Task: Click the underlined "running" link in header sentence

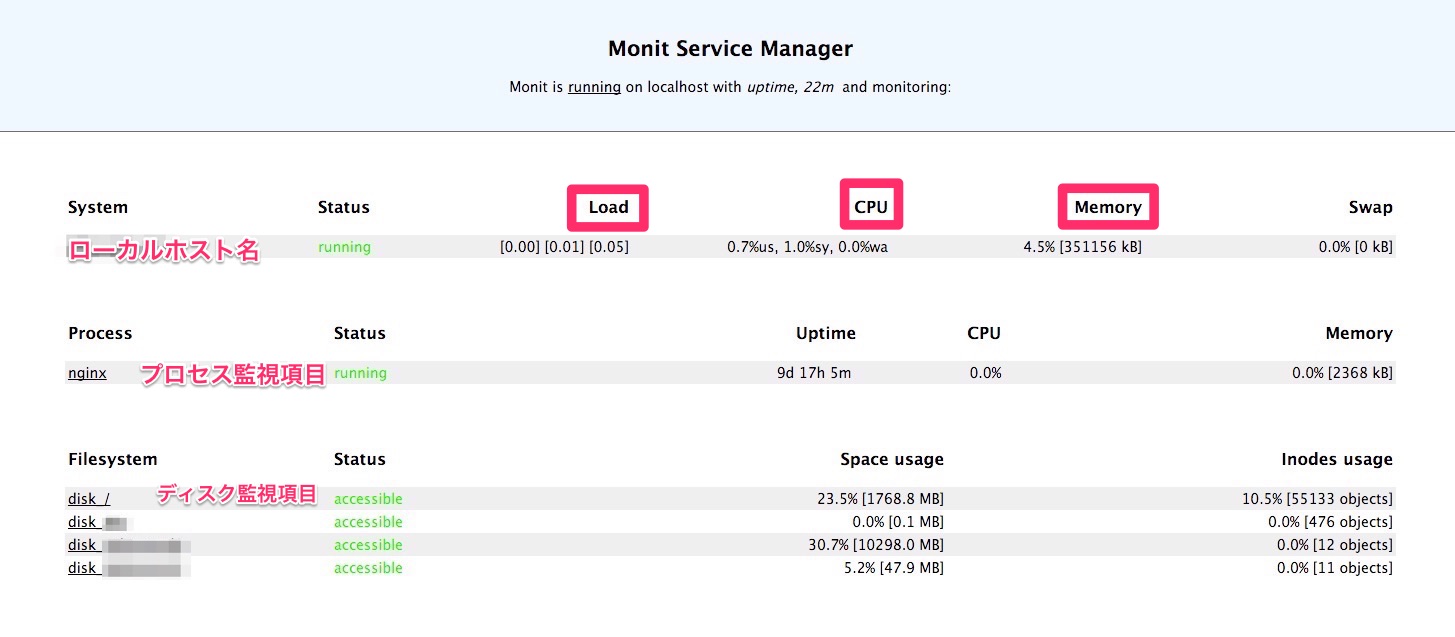Action: [x=594, y=87]
